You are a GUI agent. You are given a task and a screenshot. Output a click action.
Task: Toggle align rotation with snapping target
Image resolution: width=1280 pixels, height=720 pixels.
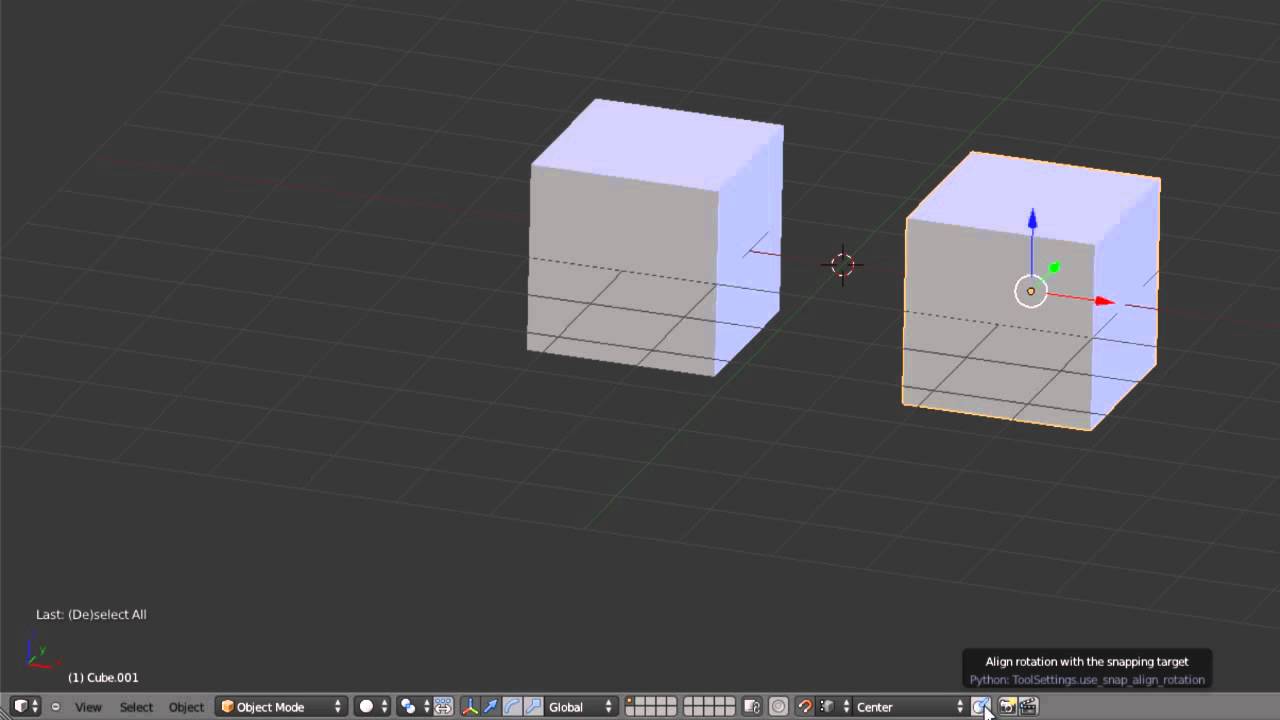980,707
